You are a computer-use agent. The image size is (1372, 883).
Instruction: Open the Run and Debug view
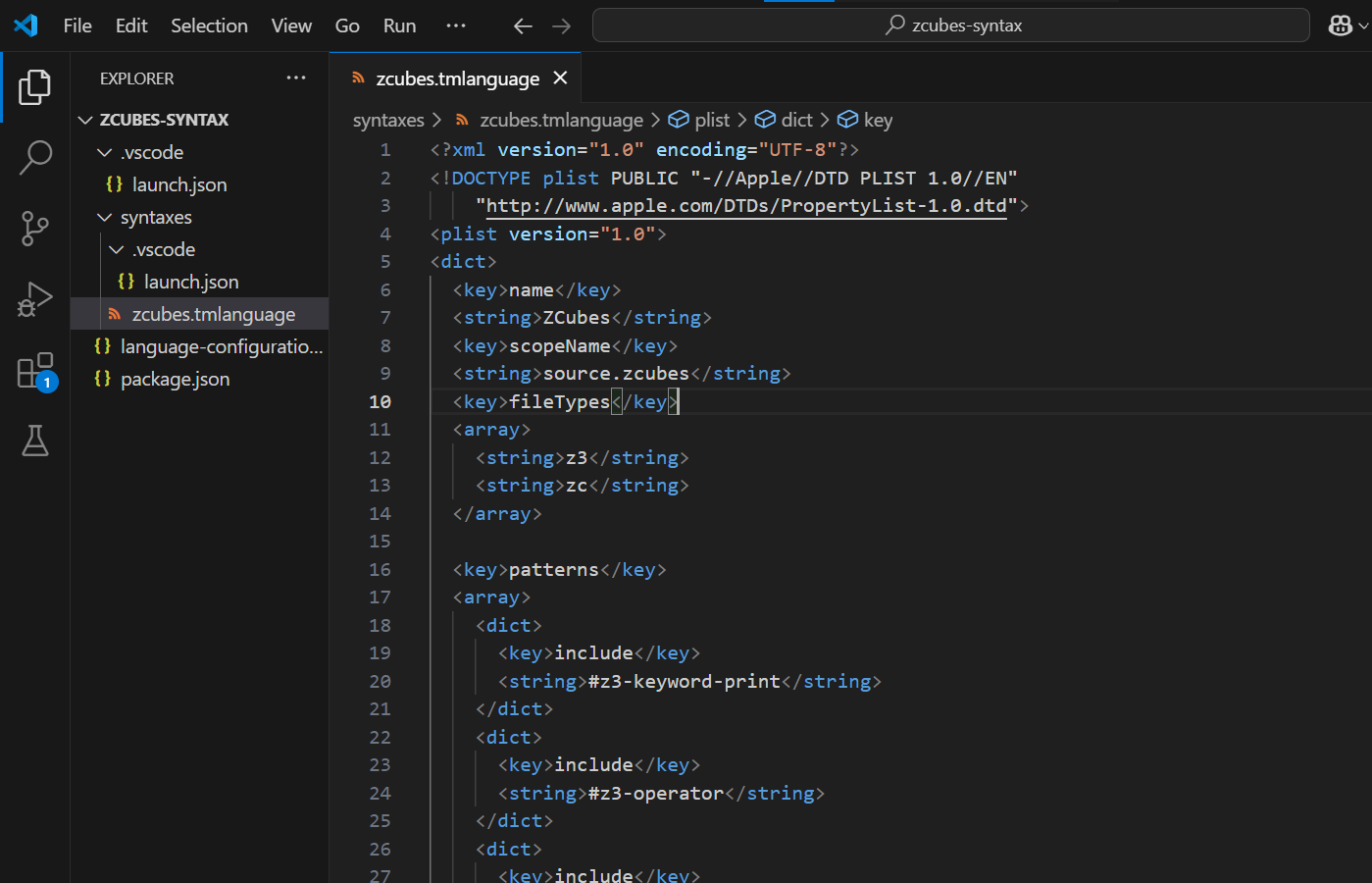pyautogui.click(x=35, y=300)
